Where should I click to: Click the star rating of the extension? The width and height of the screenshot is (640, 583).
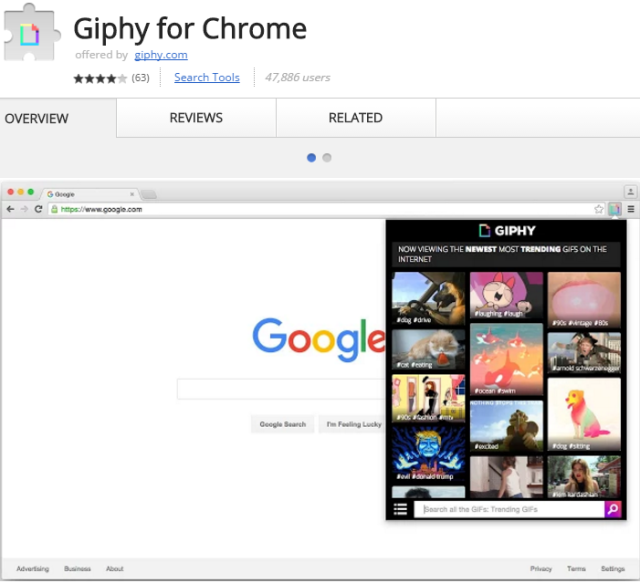coord(100,78)
